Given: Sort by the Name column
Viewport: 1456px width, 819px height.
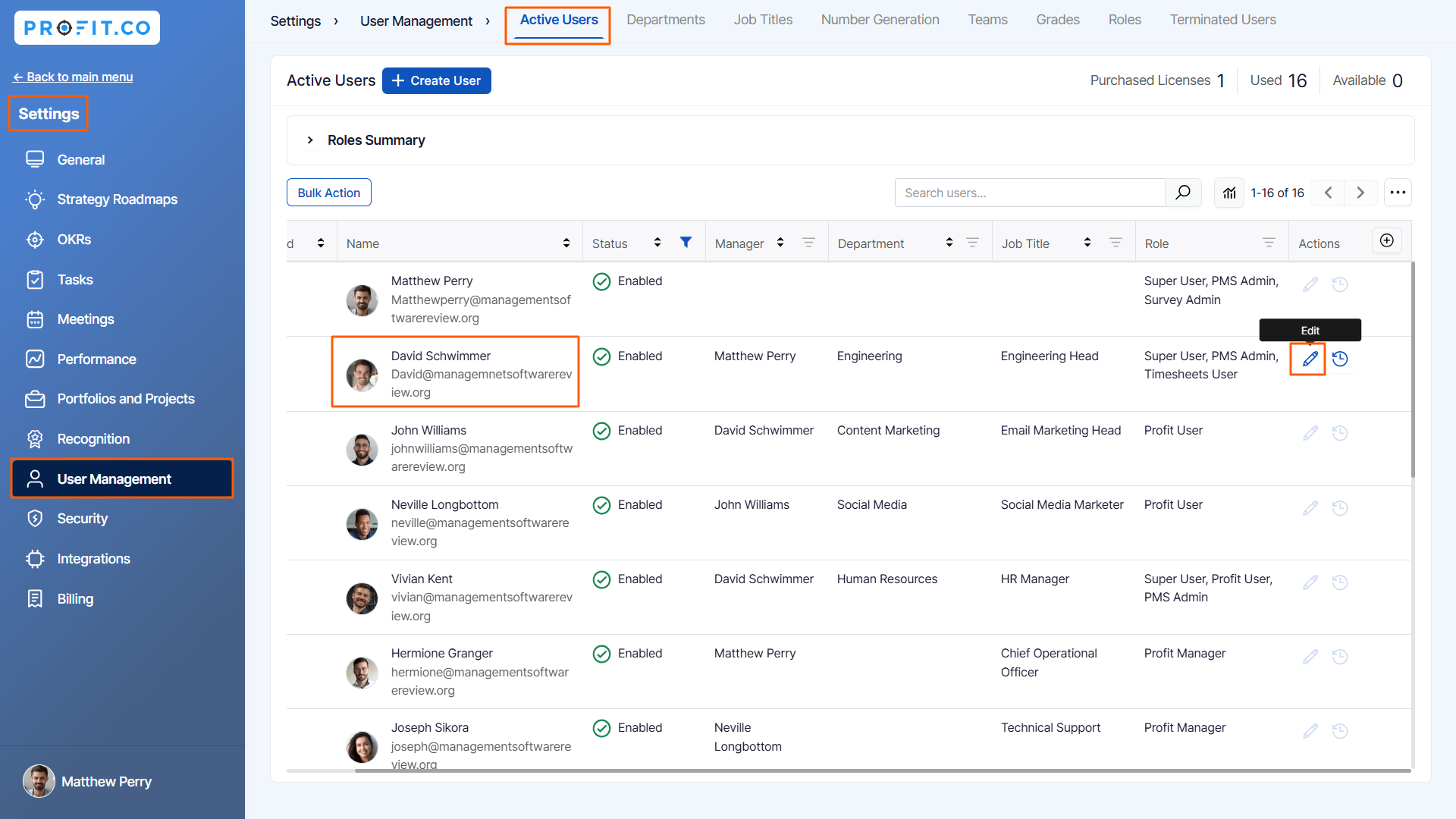Looking at the screenshot, I should click(566, 243).
